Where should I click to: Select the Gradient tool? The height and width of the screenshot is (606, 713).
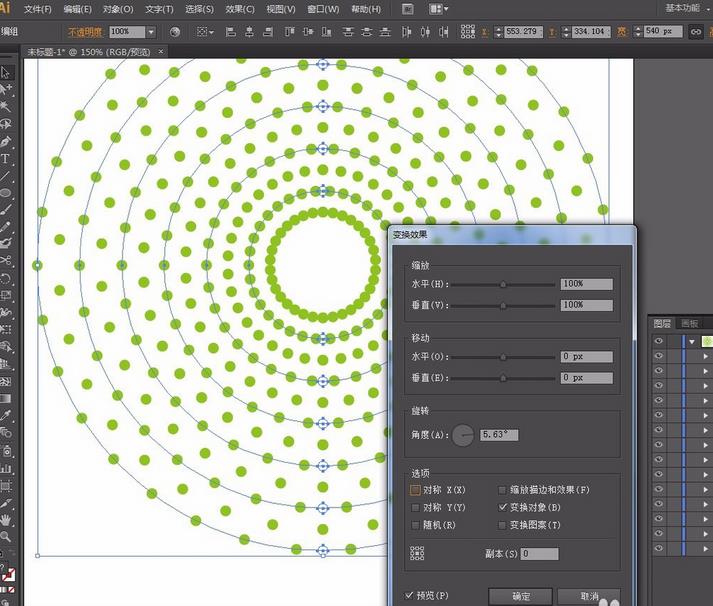5,399
